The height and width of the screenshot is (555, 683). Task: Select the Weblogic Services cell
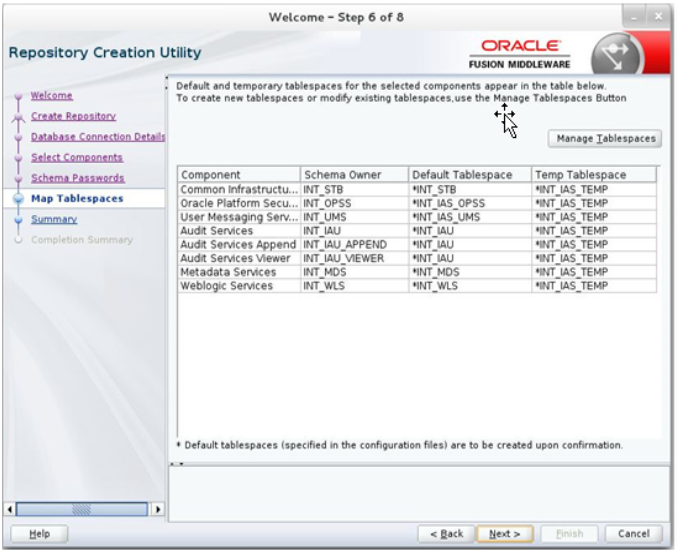click(x=239, y=286)
